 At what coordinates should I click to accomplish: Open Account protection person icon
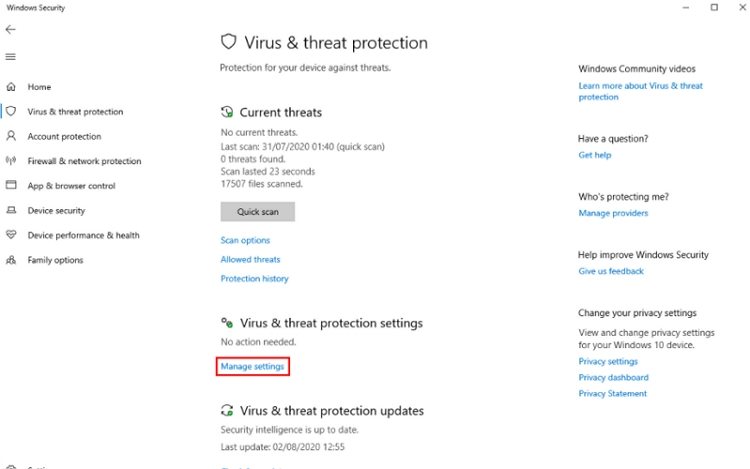tap(11, 136)
